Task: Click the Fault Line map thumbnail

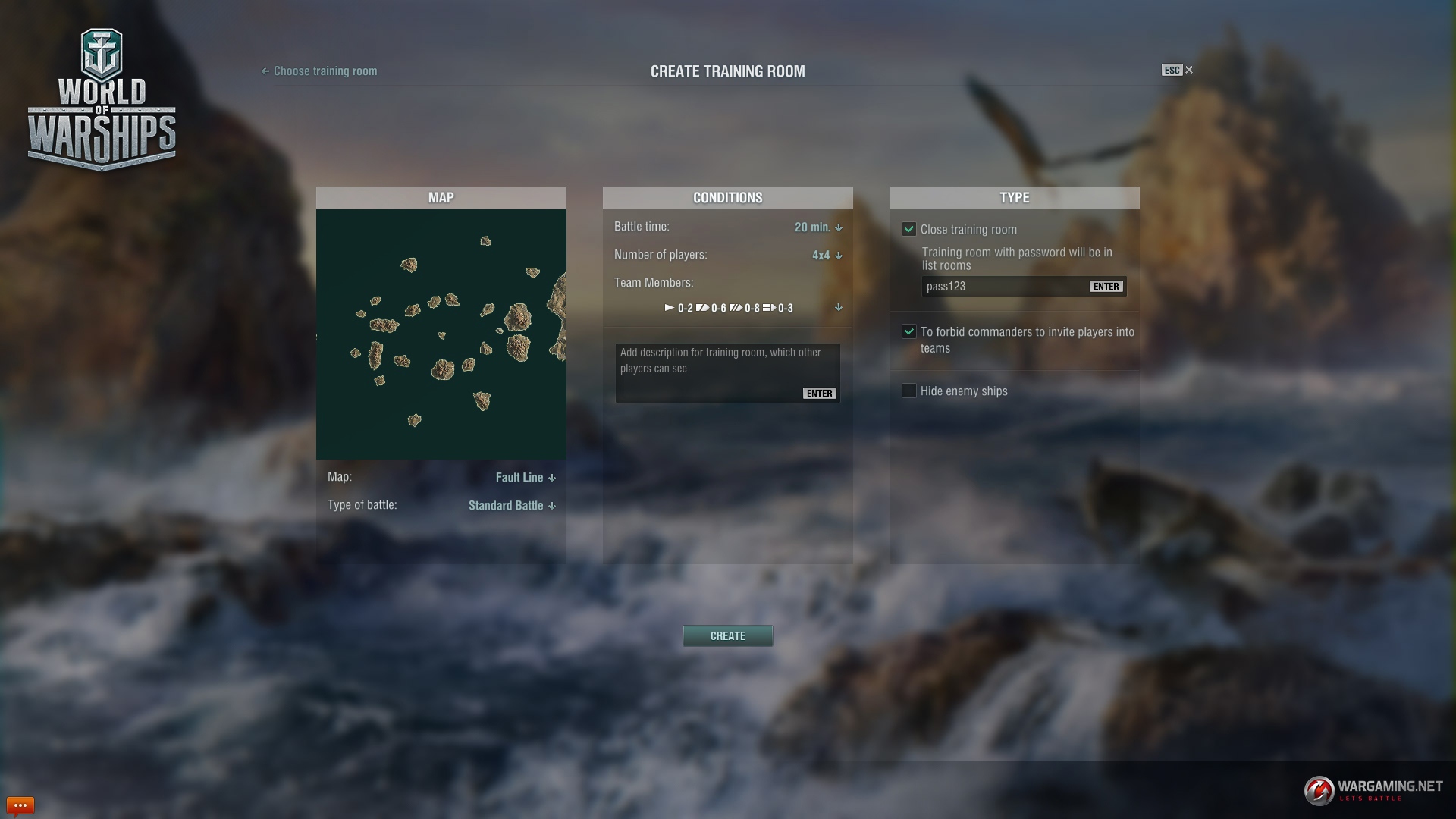Action: point(441,334)
